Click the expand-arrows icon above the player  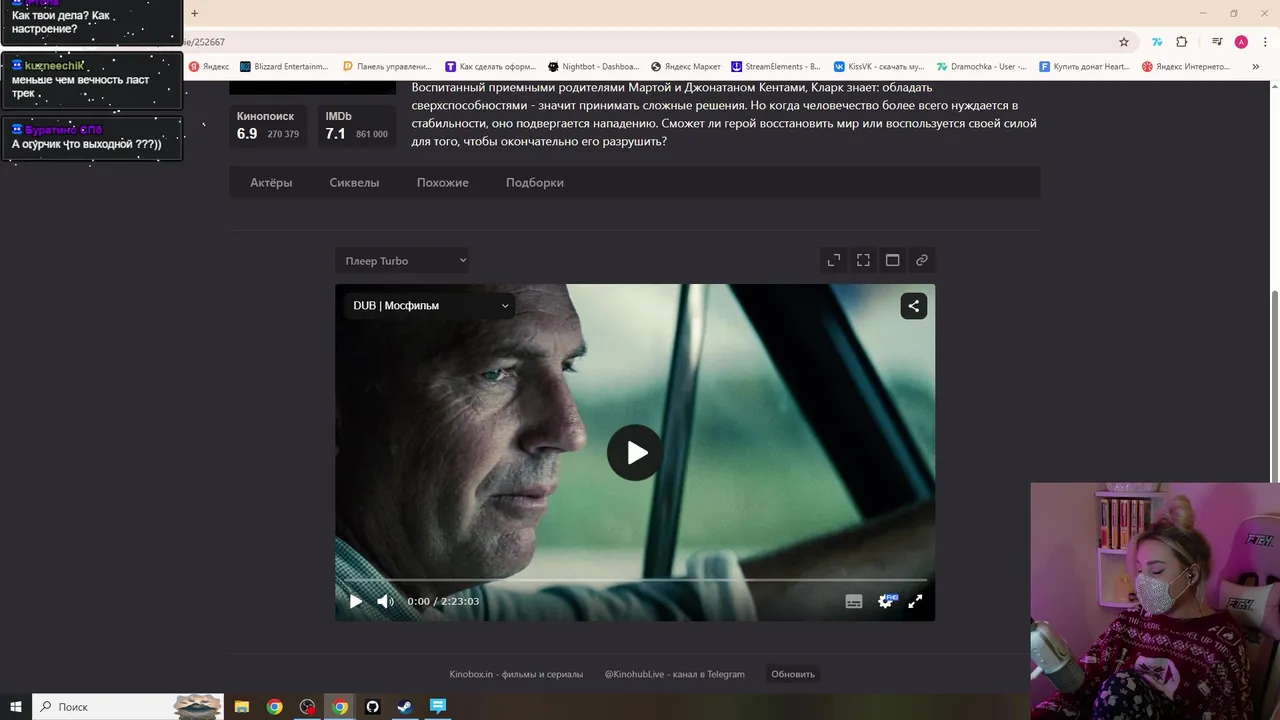[x=834, y=260]
